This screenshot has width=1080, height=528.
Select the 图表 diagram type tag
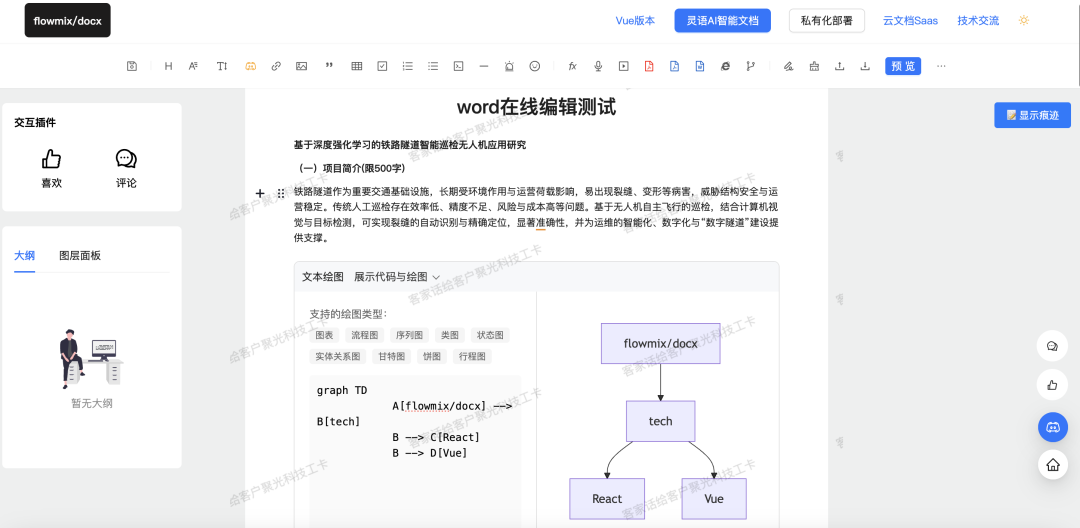coord(324,335)
